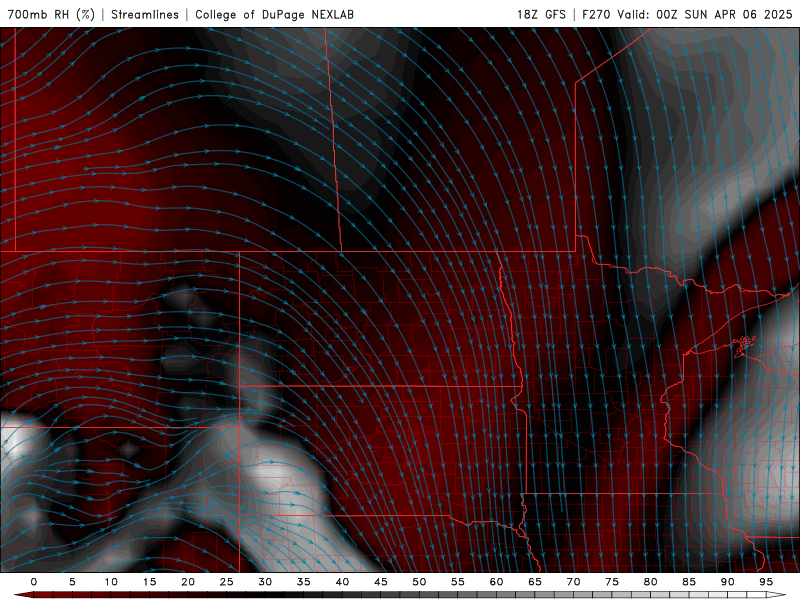Click the 60 value on color scale
Viewport: 800px width, 600px height.
(496, 582)
